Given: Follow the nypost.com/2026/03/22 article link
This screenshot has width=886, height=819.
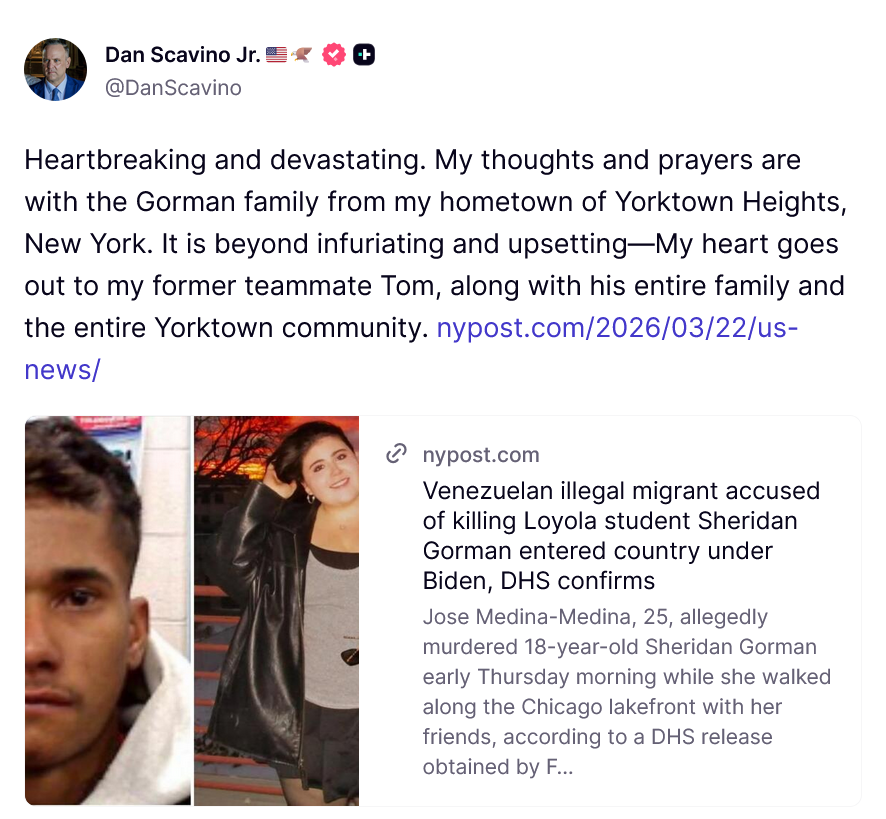Looking at the screenshot, I should (617, 328).
